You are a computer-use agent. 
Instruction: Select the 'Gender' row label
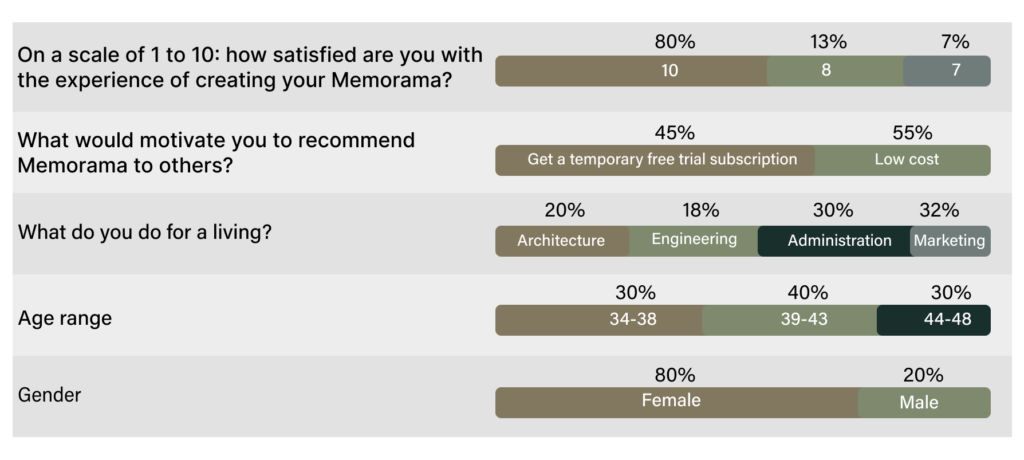[x=50, y=395]
